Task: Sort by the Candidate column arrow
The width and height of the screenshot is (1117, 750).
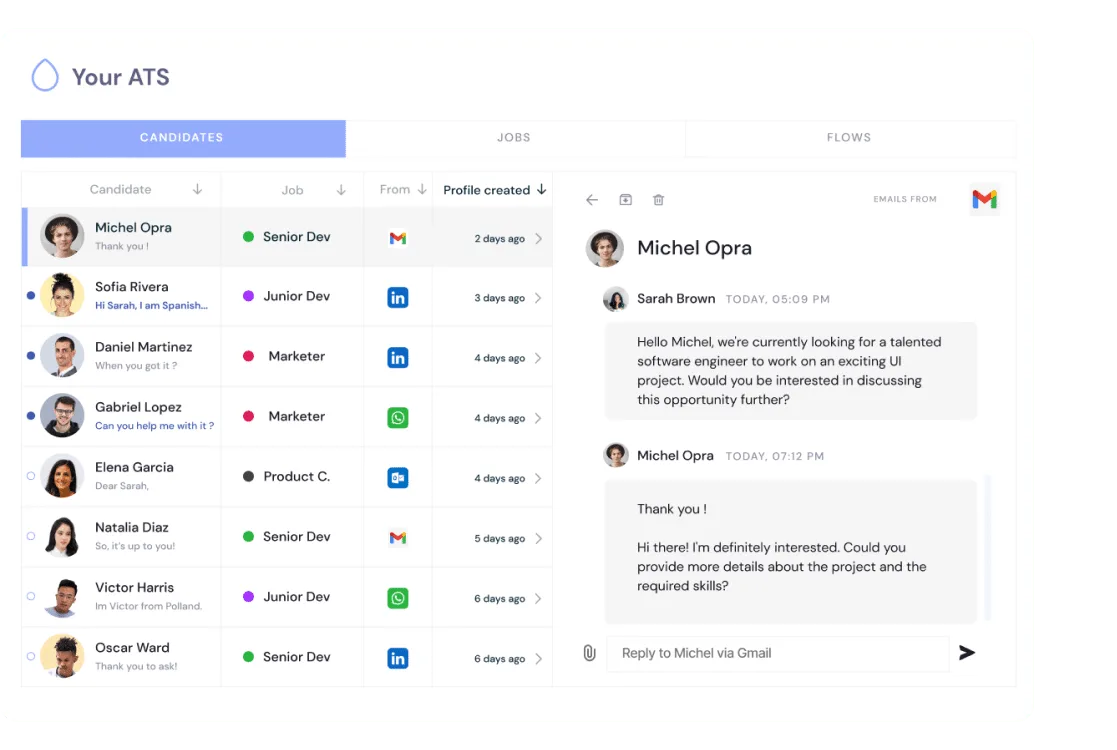Action: click(197, 189)
